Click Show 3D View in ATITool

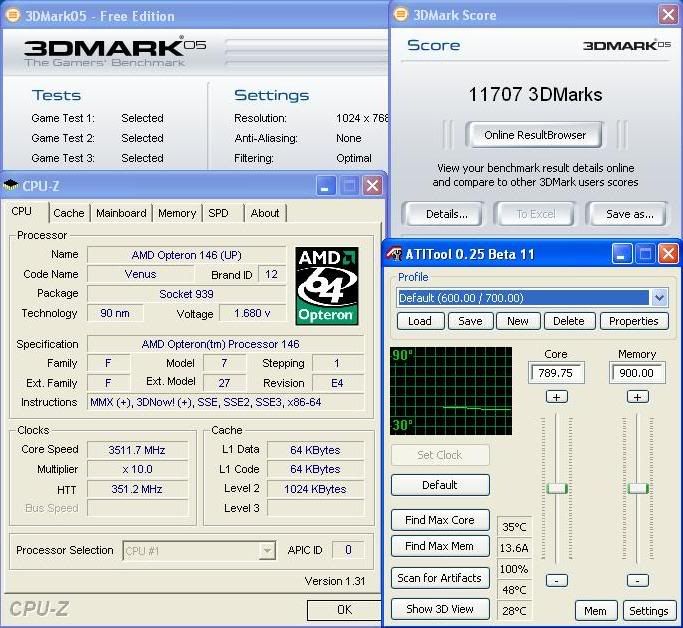click(x=440, y=609)
